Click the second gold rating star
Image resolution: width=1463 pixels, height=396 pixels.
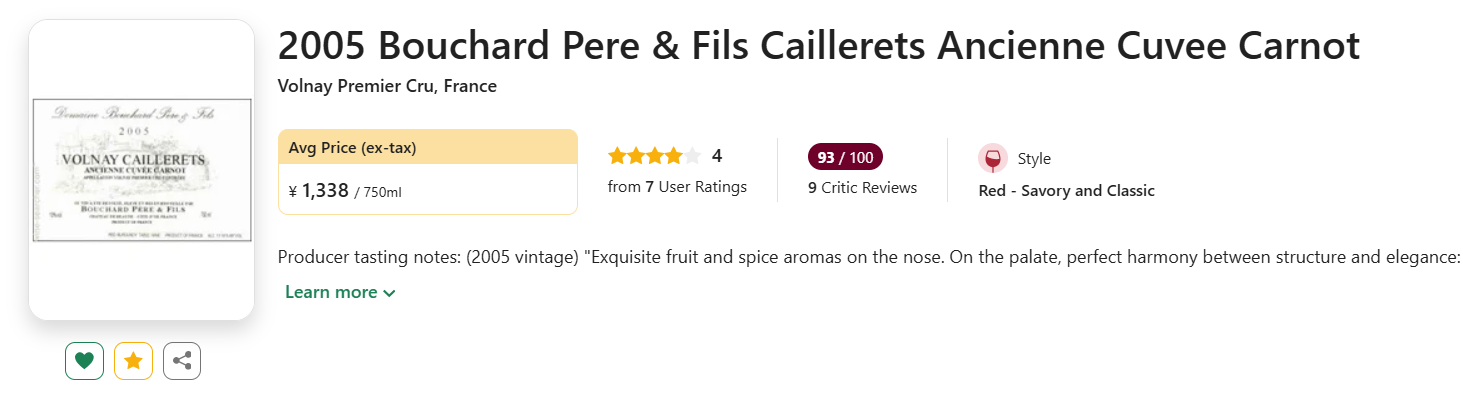[x=636, y=156]
